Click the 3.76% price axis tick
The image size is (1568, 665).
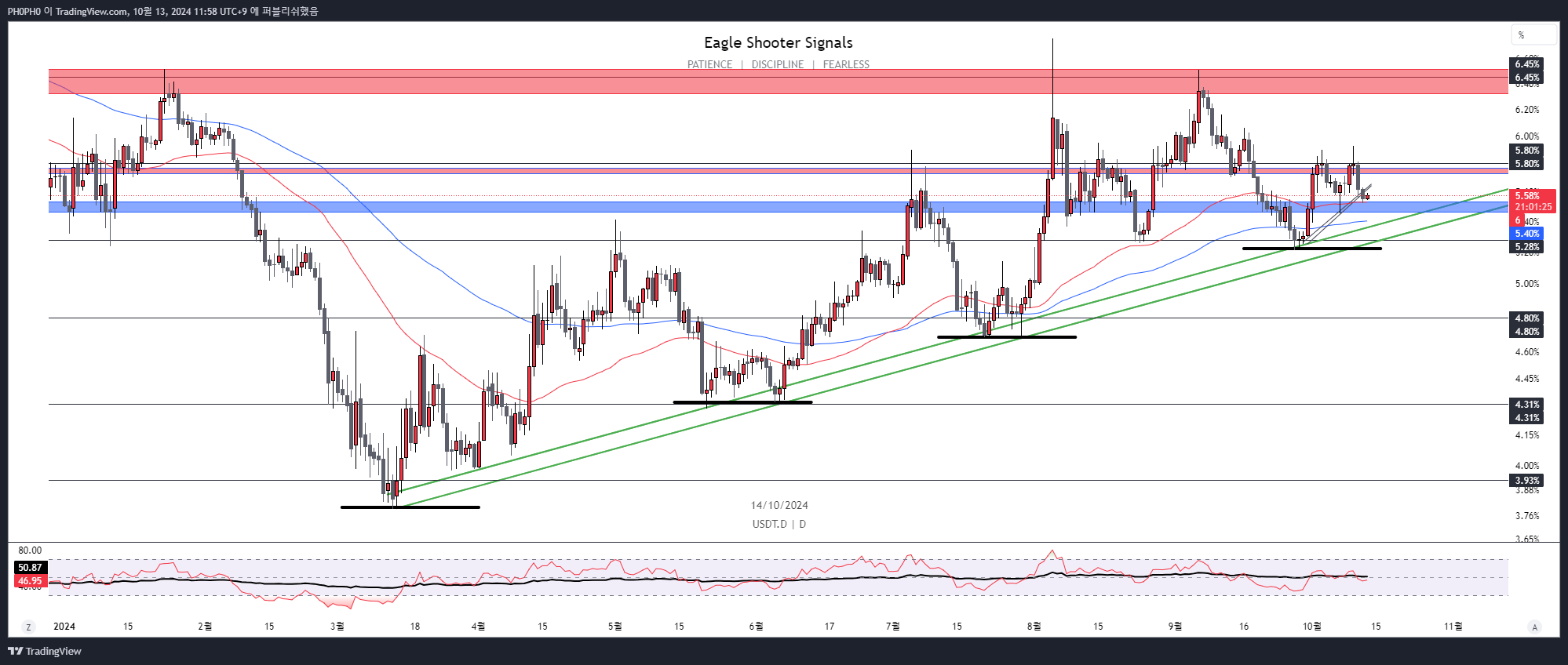coord(1527,516)
